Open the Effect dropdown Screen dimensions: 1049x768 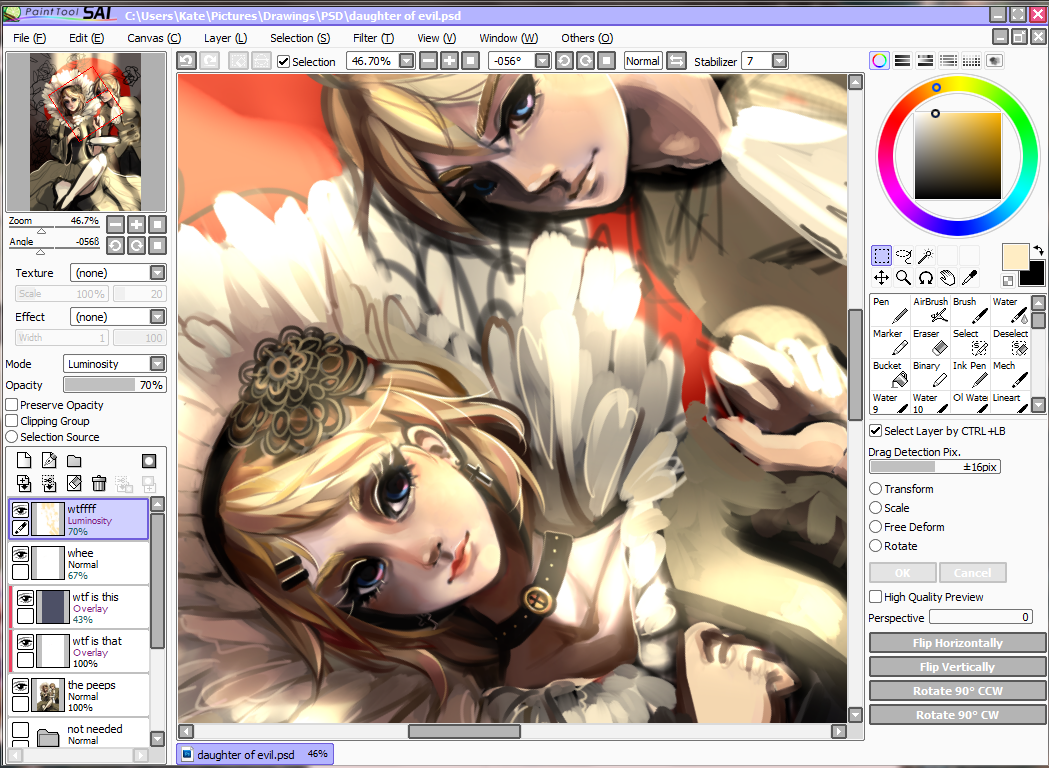(158, 317)
